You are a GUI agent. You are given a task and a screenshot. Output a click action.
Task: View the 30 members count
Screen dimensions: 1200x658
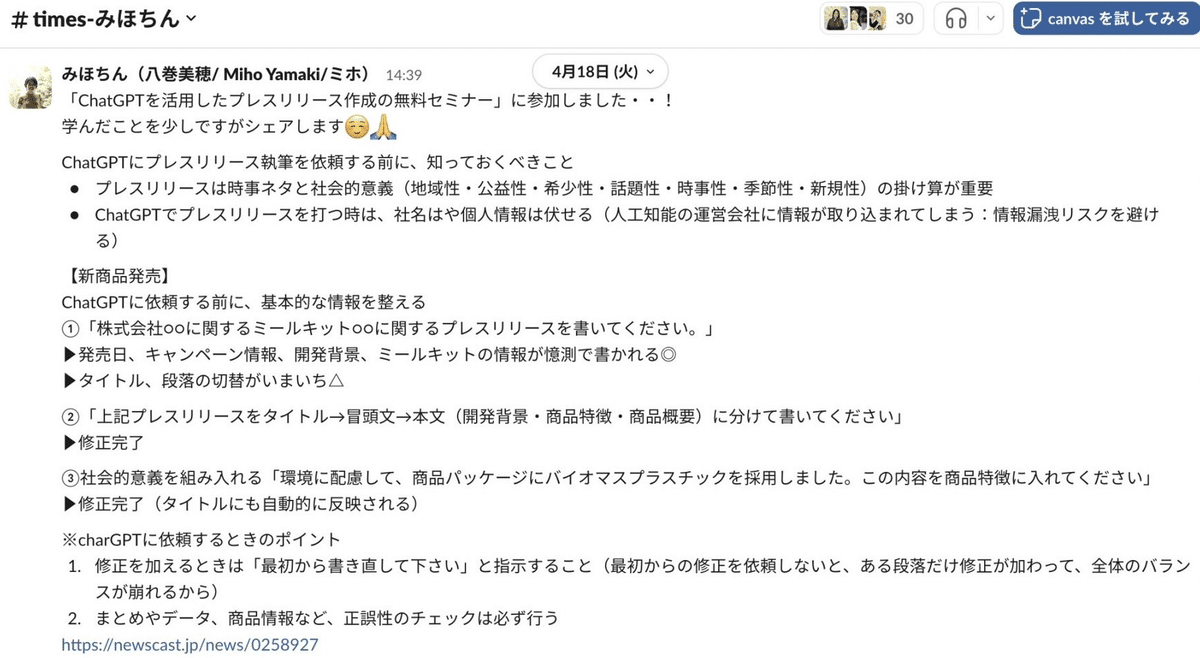pyautogui.click(x=905, y=19)
